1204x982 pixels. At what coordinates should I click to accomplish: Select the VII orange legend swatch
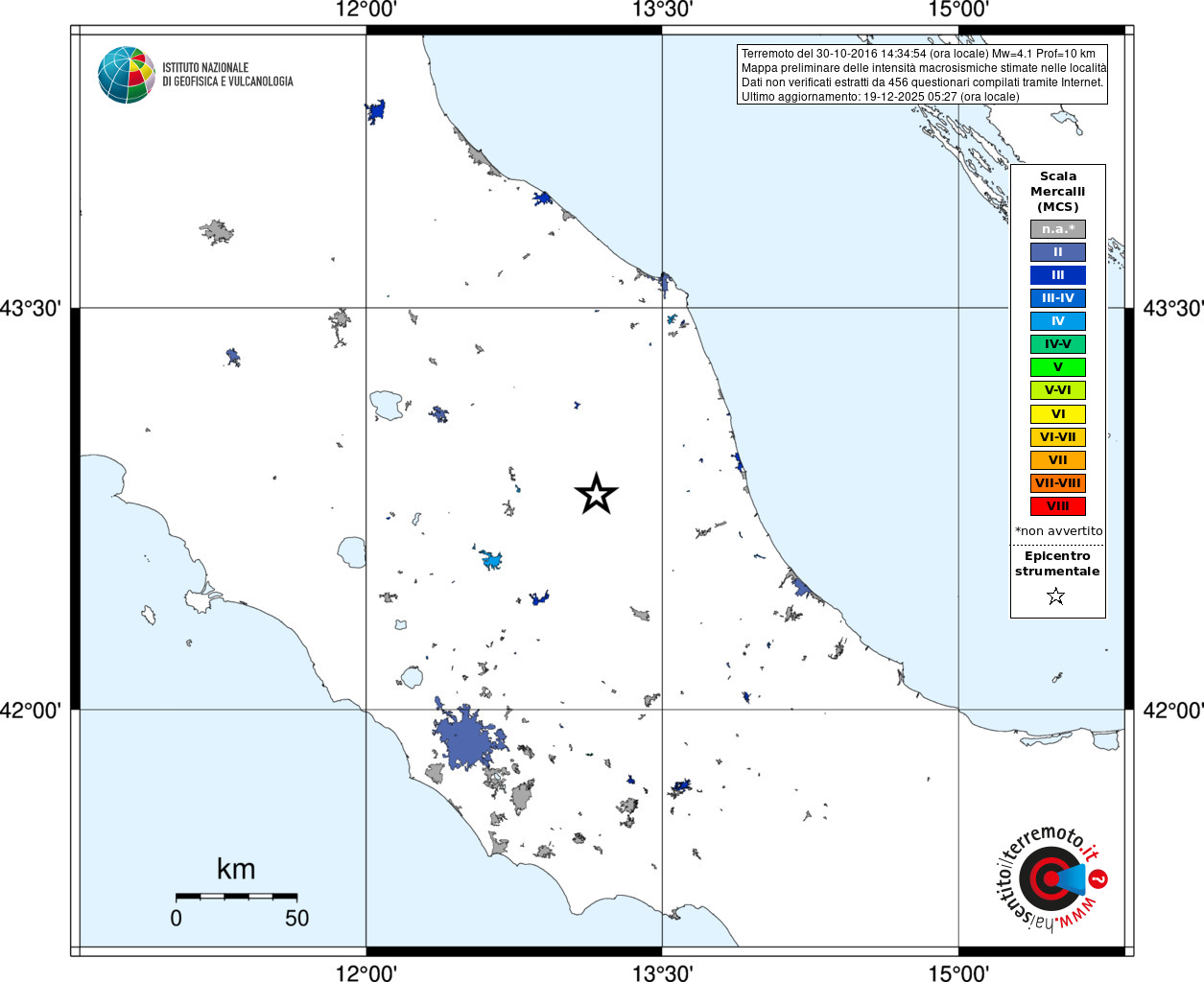coord(1058,460)
